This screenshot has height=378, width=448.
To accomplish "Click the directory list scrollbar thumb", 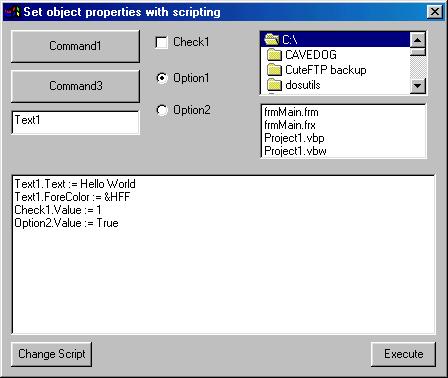I will [418, 52].
